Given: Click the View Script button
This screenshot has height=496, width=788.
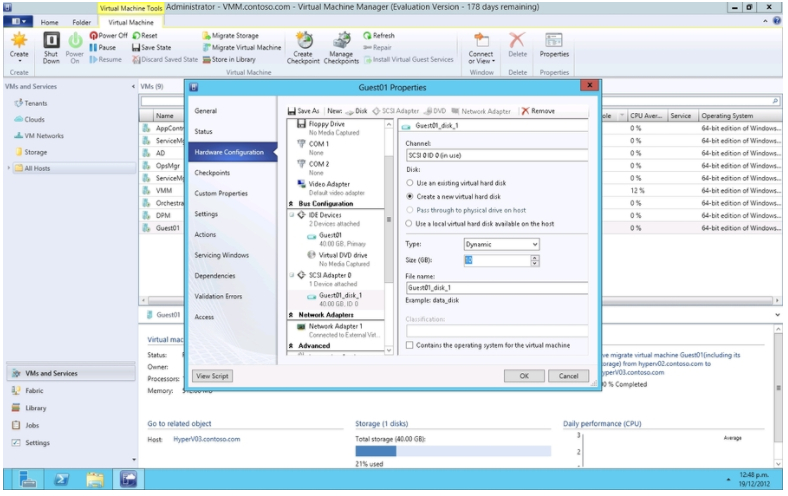Looking at the screenshot, I should tap(213, 376).
